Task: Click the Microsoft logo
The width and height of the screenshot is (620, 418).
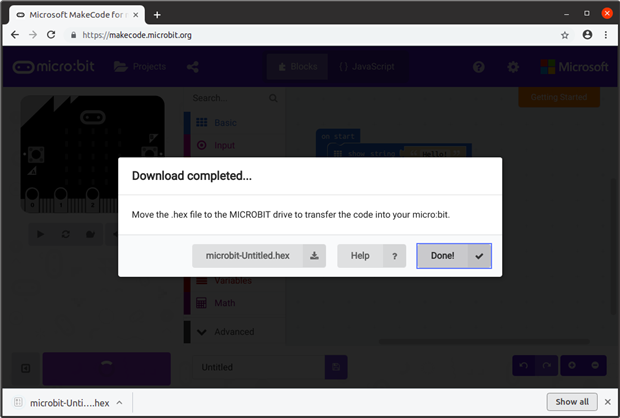Action: point(574,67)
